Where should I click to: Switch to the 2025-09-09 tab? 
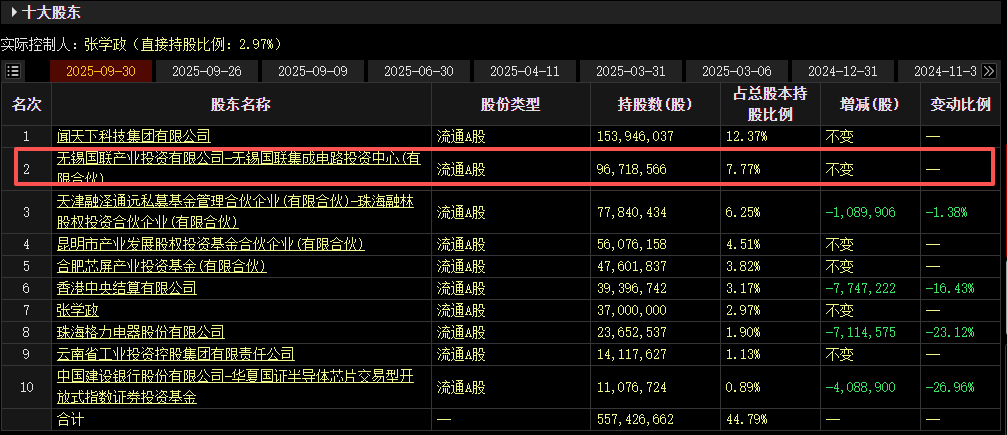pyautogui.click(x=313, y=71)
